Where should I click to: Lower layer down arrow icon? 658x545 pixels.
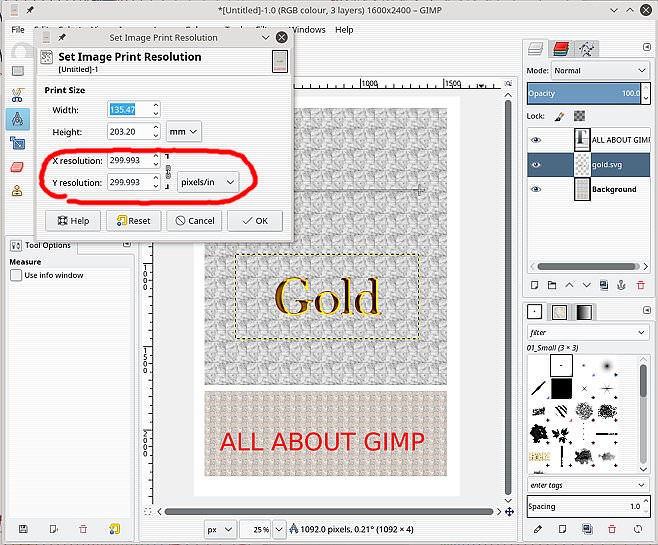(586, 286)
